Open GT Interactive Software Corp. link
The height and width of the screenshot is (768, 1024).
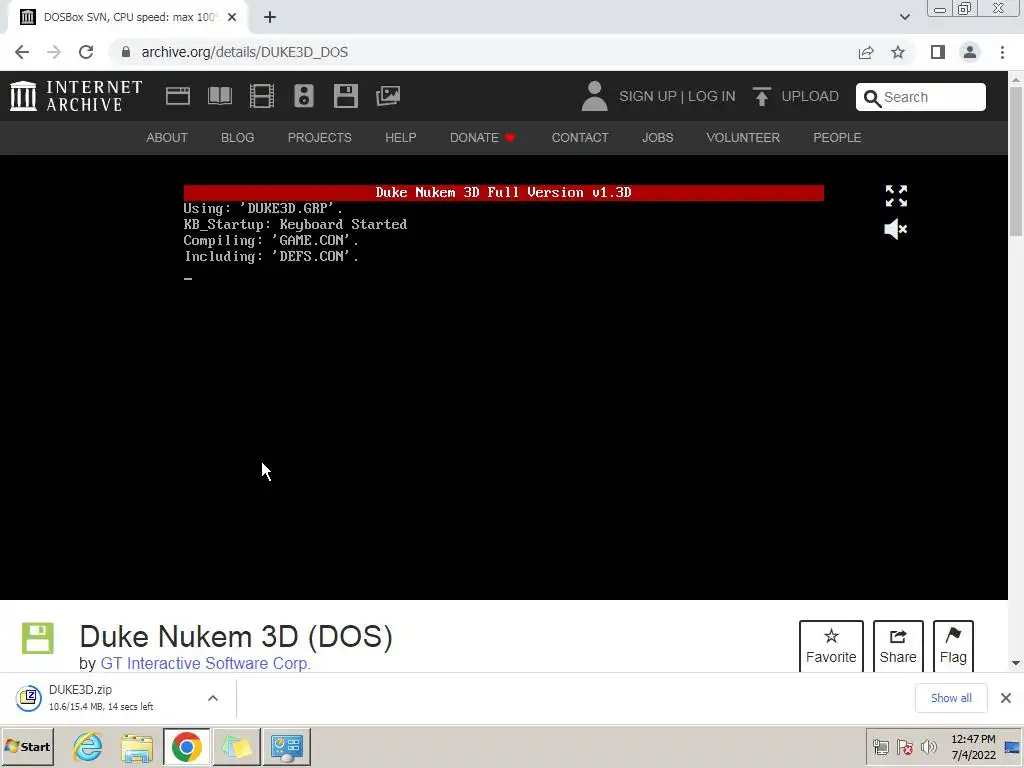click(205, 663)
